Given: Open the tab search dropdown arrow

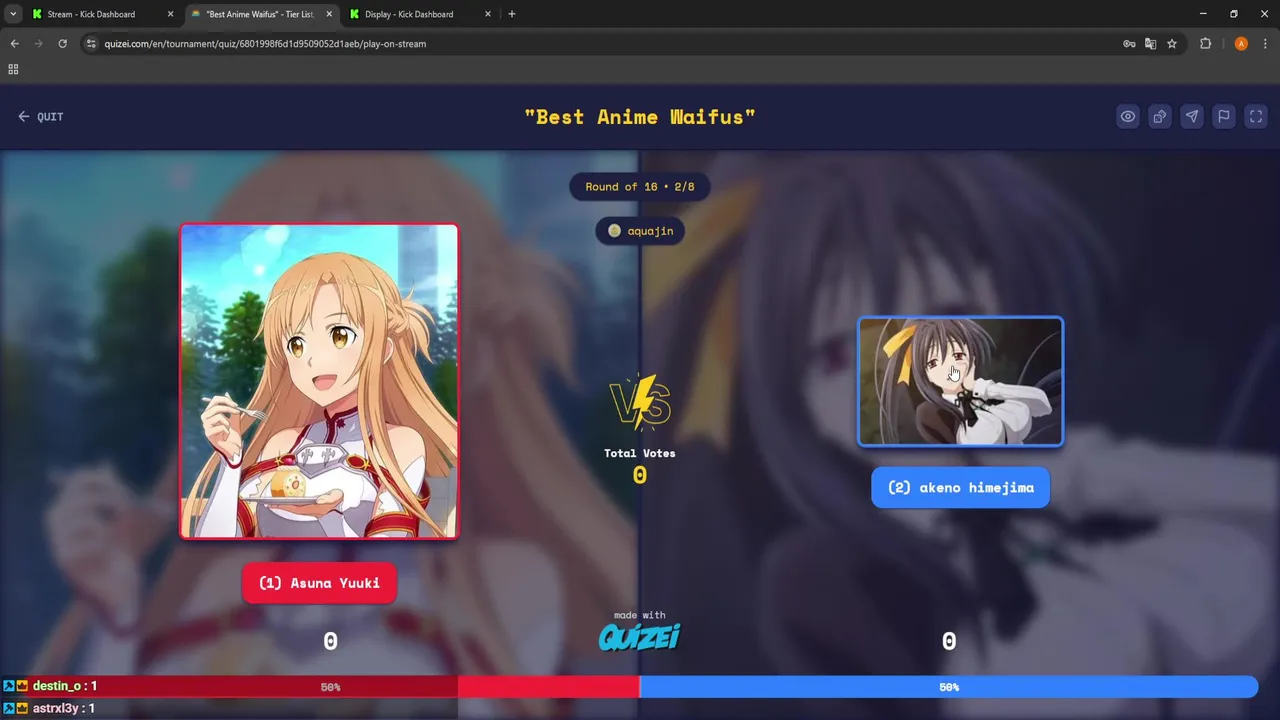Looking at the screenshot, I should pos(12,14).
